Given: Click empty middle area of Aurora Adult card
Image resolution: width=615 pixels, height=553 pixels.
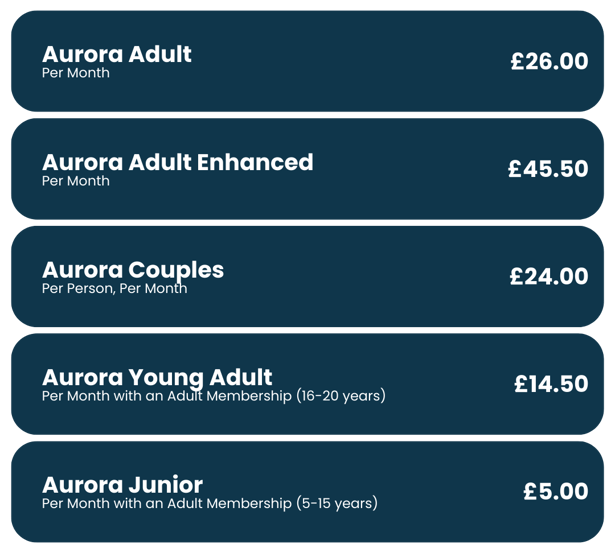Looking at the screenshot, I should tap(350, 62).
